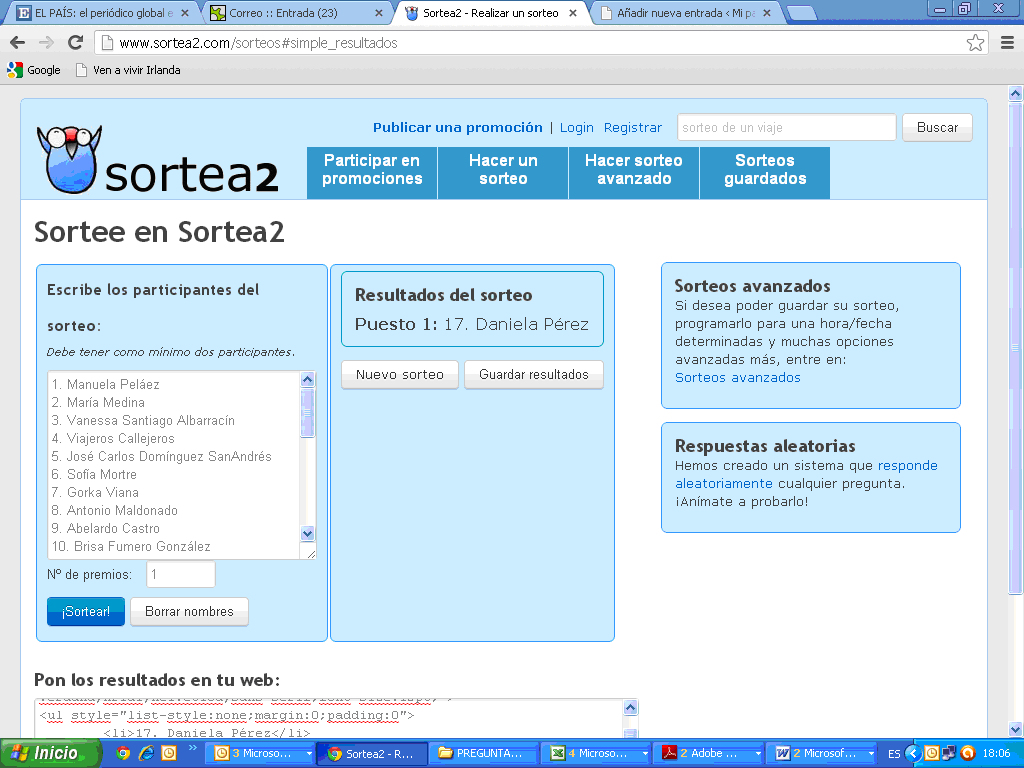Click the Guardar resultados button
This screenshot has height=768, width=1024.
(x=533, y=375)
